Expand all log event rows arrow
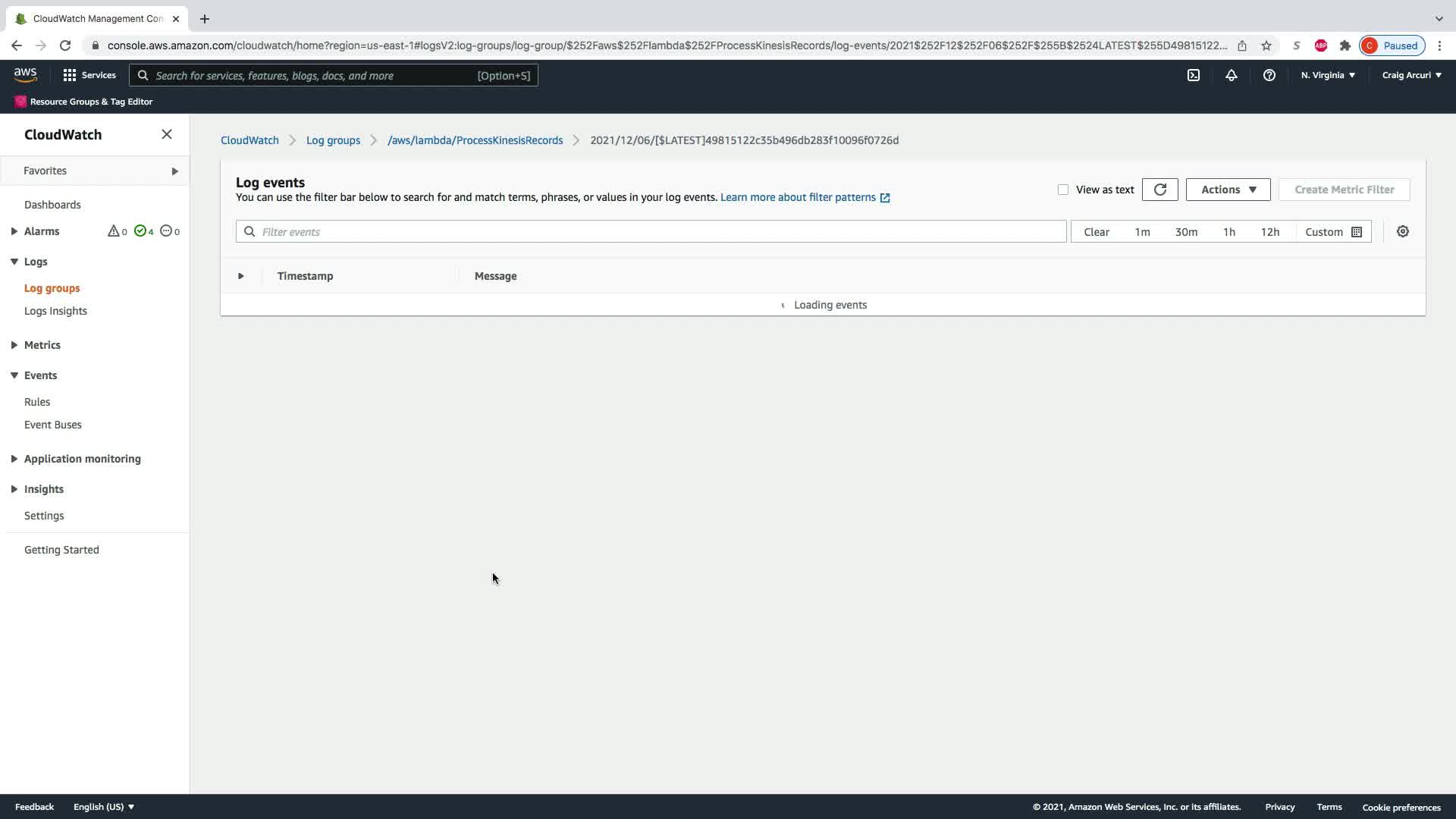1456x819 pixels. click(x=241, y=276)
